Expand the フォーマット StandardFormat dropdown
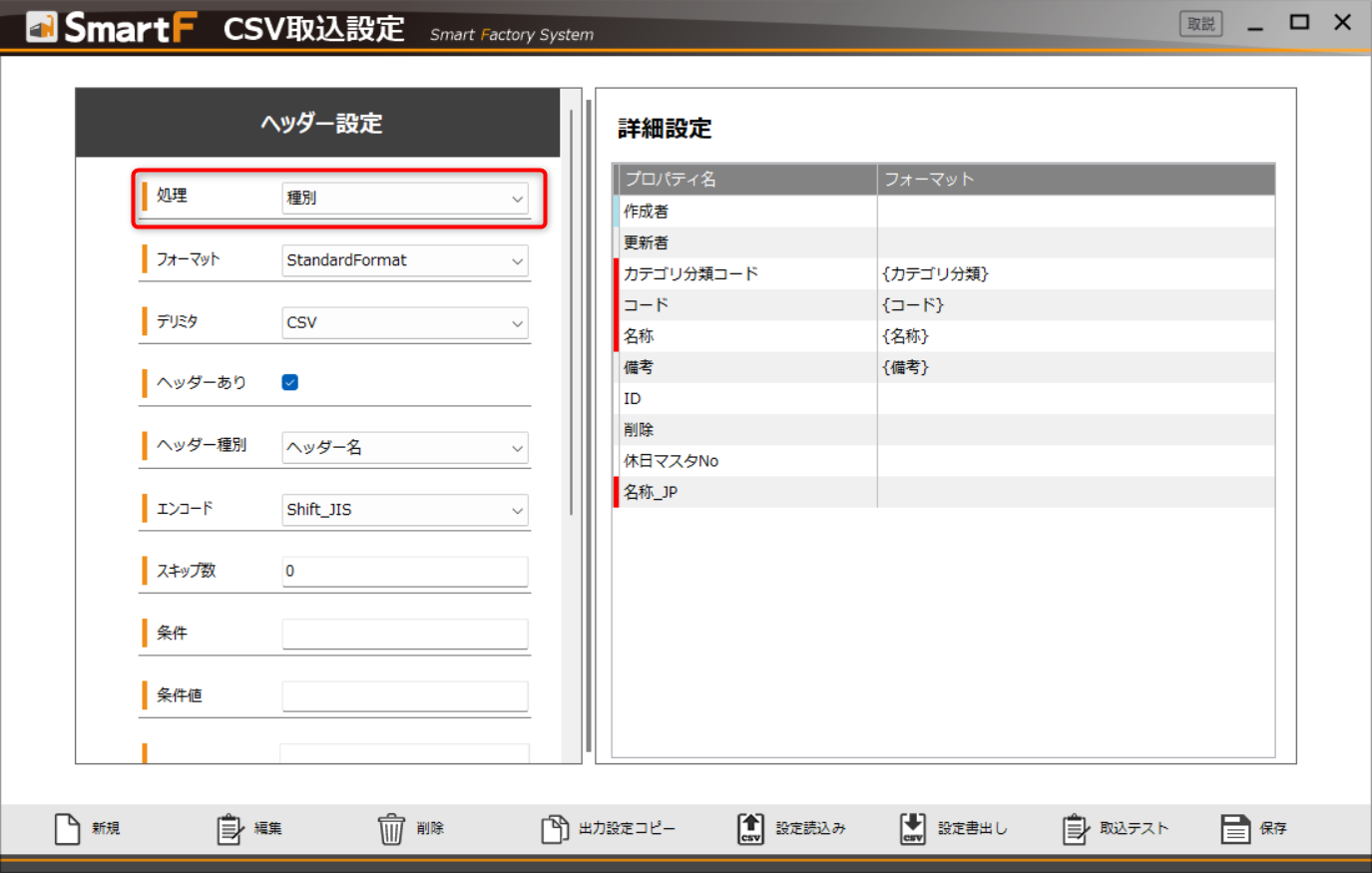 click(404, 260)
